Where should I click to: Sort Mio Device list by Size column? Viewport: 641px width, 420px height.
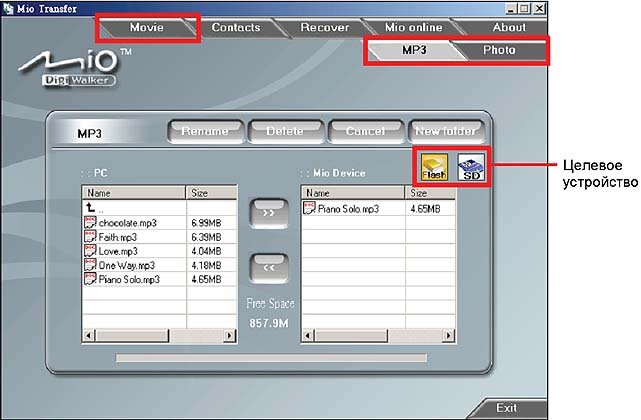click(x=430, y=193)
